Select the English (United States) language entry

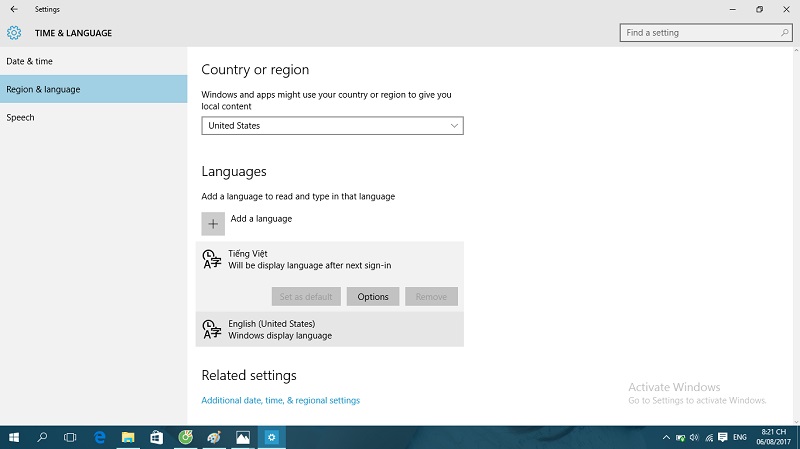[330, 329]
